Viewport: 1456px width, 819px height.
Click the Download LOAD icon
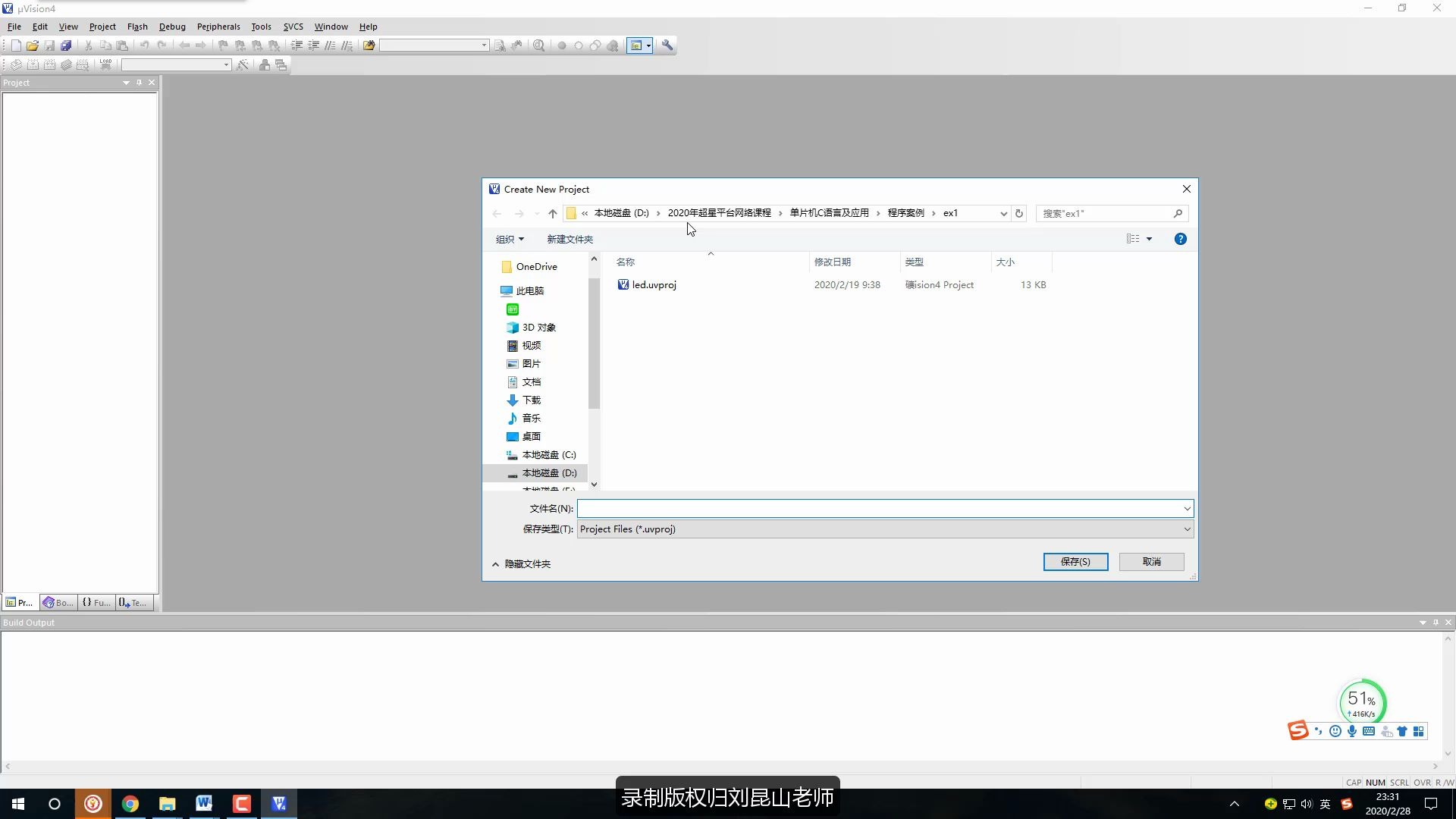pyautogui.click(x=106, y=64)
